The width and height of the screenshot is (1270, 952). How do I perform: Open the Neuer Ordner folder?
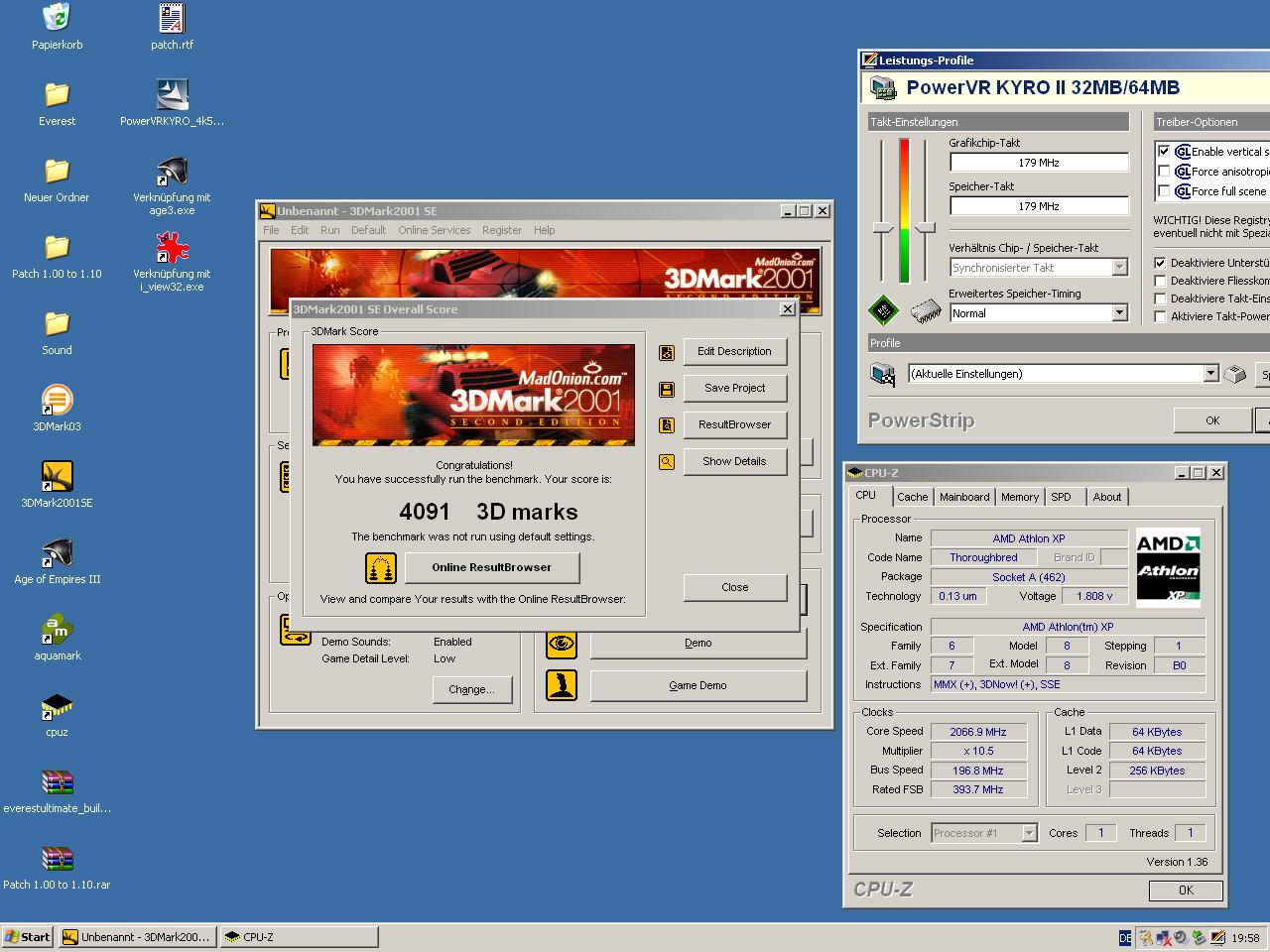[57, 171]
